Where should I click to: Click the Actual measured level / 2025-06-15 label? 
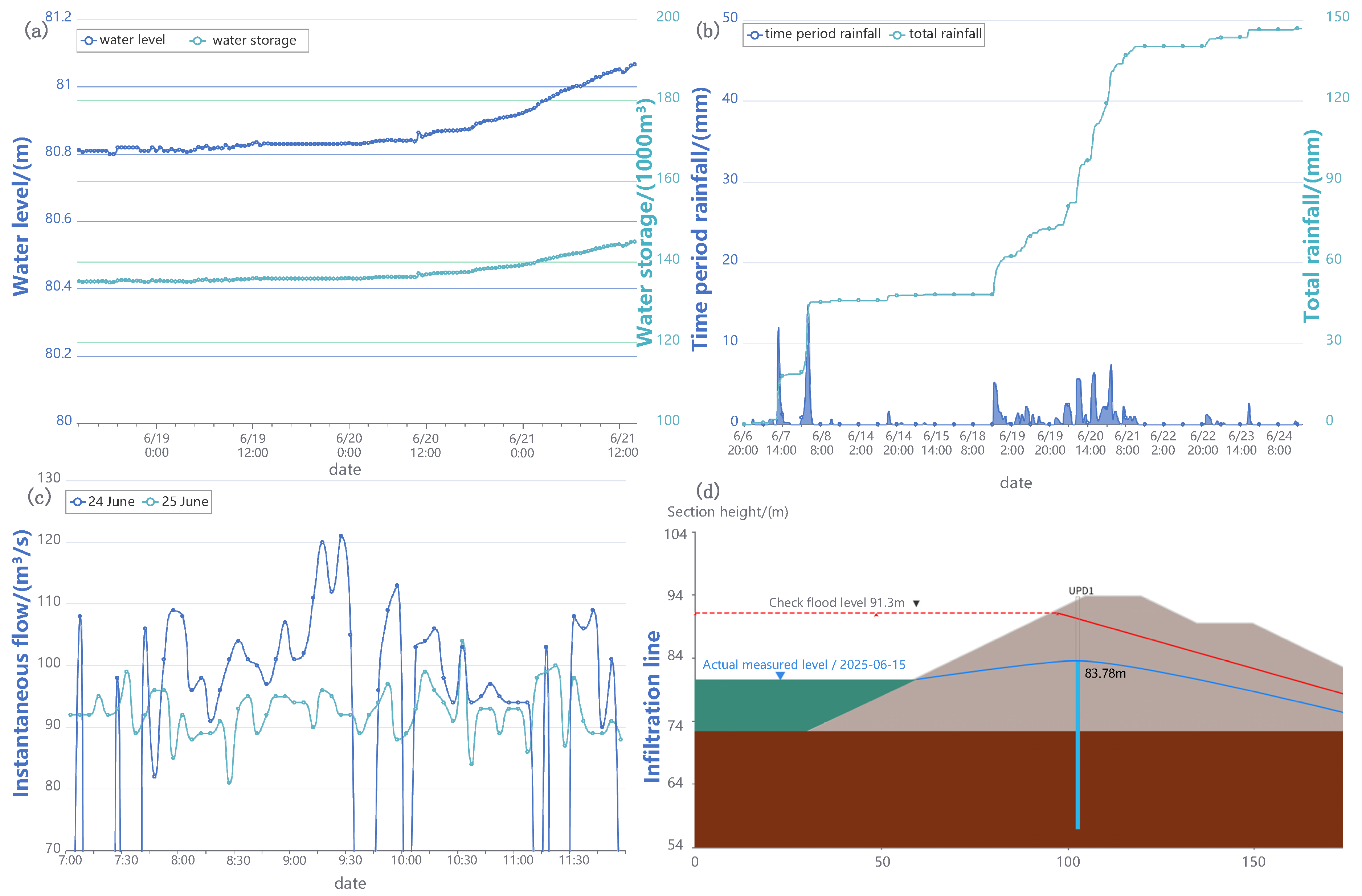804,664
